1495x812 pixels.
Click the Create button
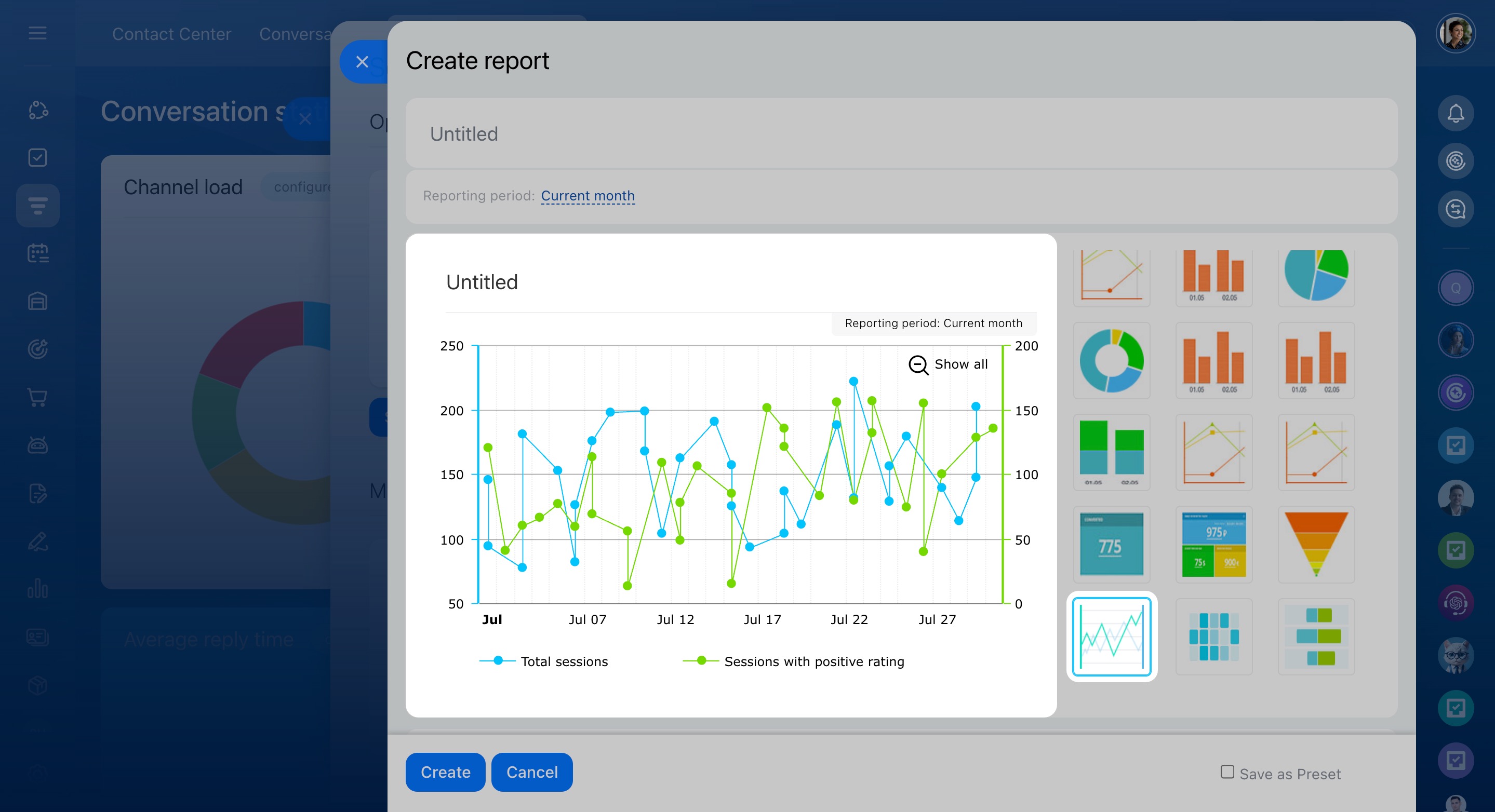pos(445,772)
